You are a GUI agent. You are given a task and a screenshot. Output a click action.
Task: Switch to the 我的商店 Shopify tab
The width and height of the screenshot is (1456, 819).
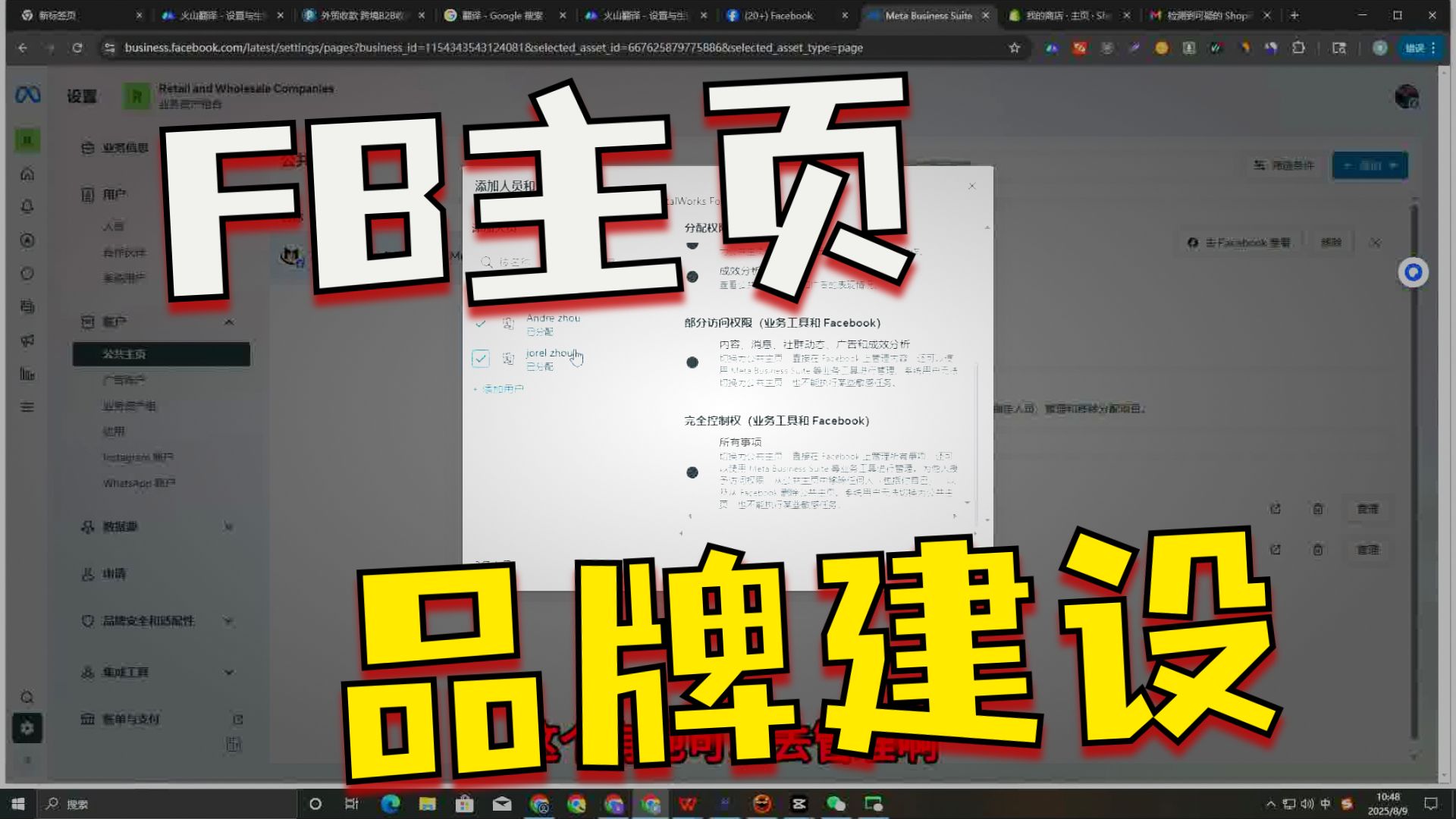[1069, 15]
